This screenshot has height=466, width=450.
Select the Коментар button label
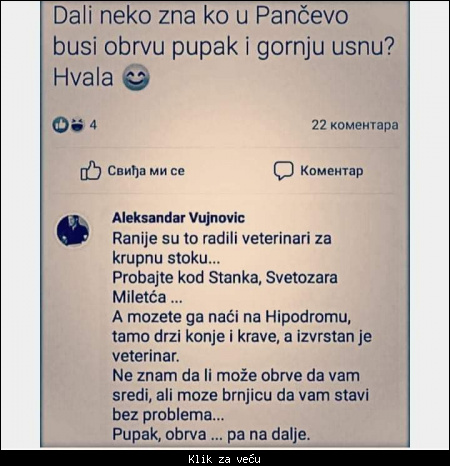tap(332, 171)
